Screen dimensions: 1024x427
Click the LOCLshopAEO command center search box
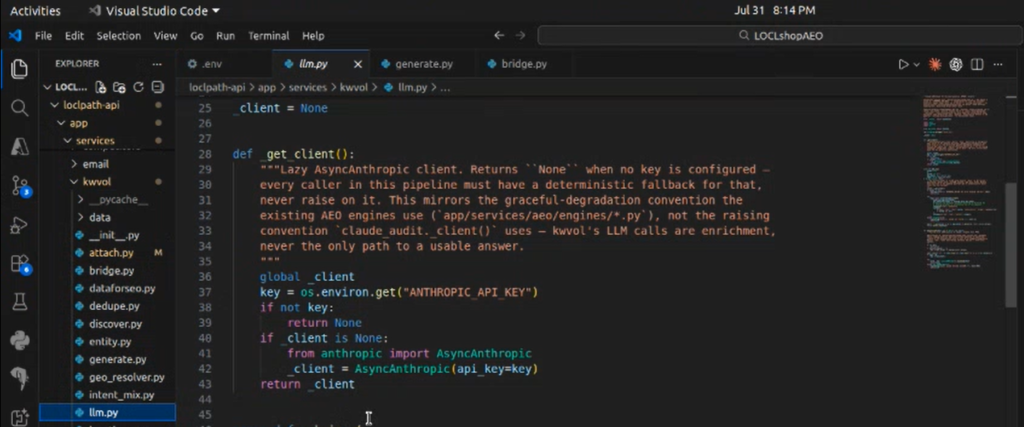click(x=780, y=36)
